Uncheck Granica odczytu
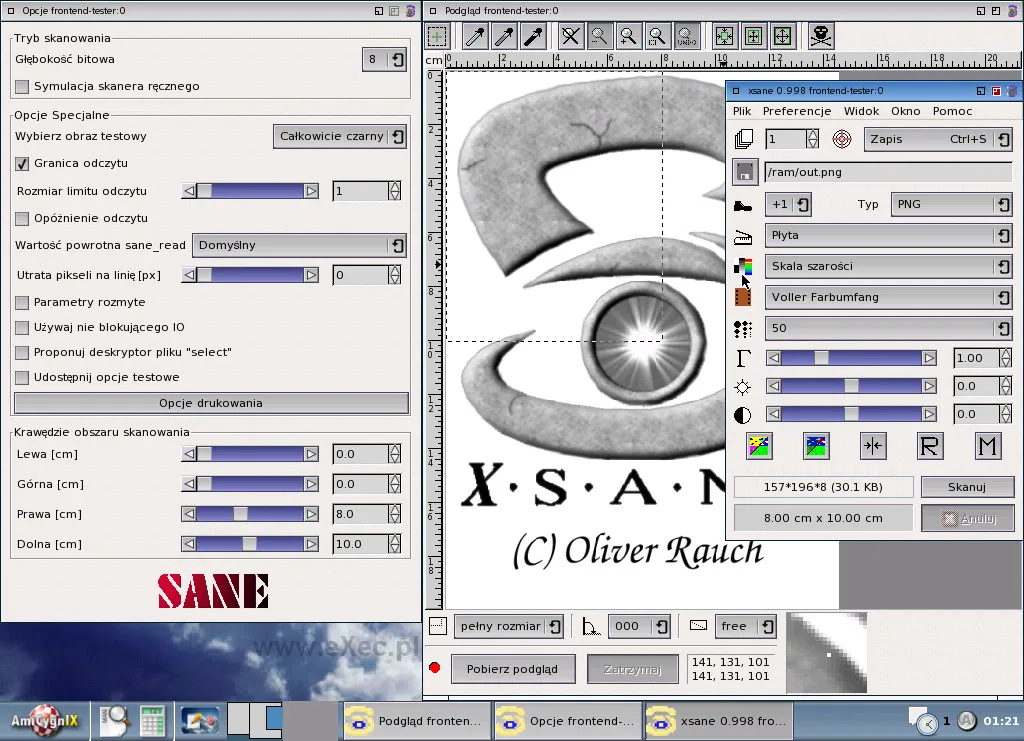The width and height of the screenshot is (1024, 741). [21, 163]
